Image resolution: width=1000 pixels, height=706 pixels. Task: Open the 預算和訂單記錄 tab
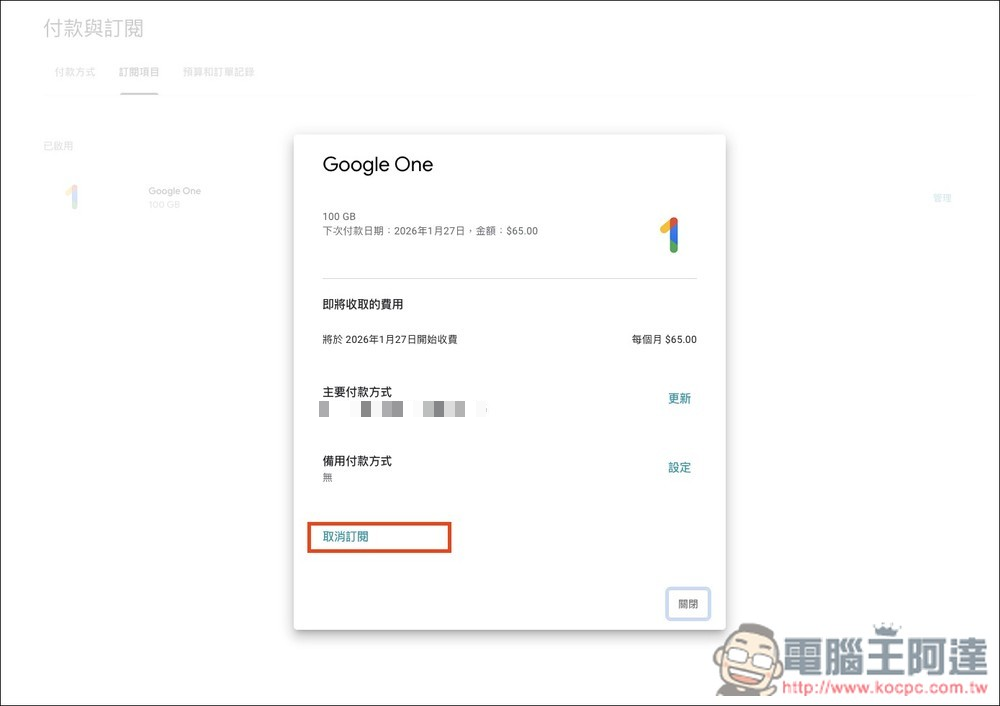[219, 72]
